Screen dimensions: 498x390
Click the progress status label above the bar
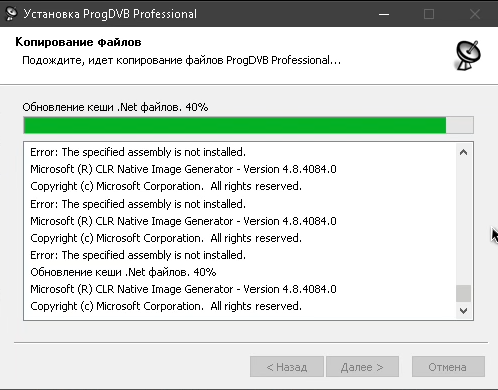tap(115, 107)
